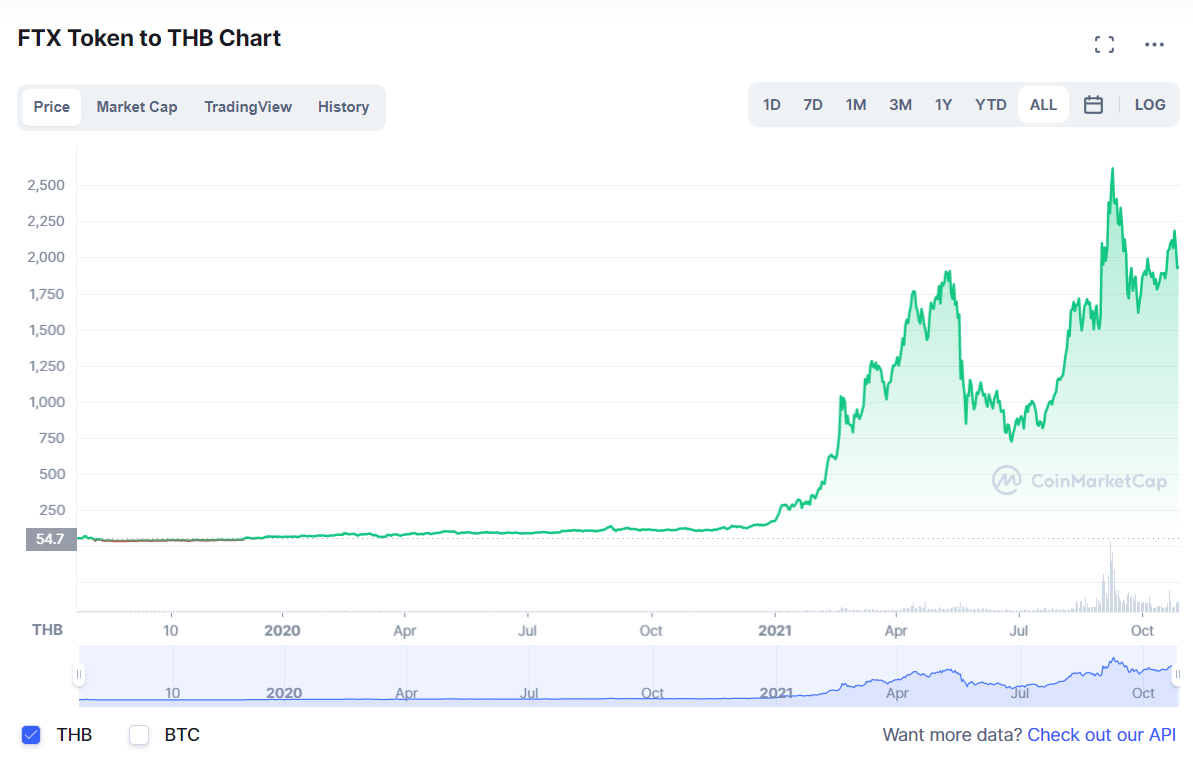Toggle the LOG scale button

(x=1150, y=105)
